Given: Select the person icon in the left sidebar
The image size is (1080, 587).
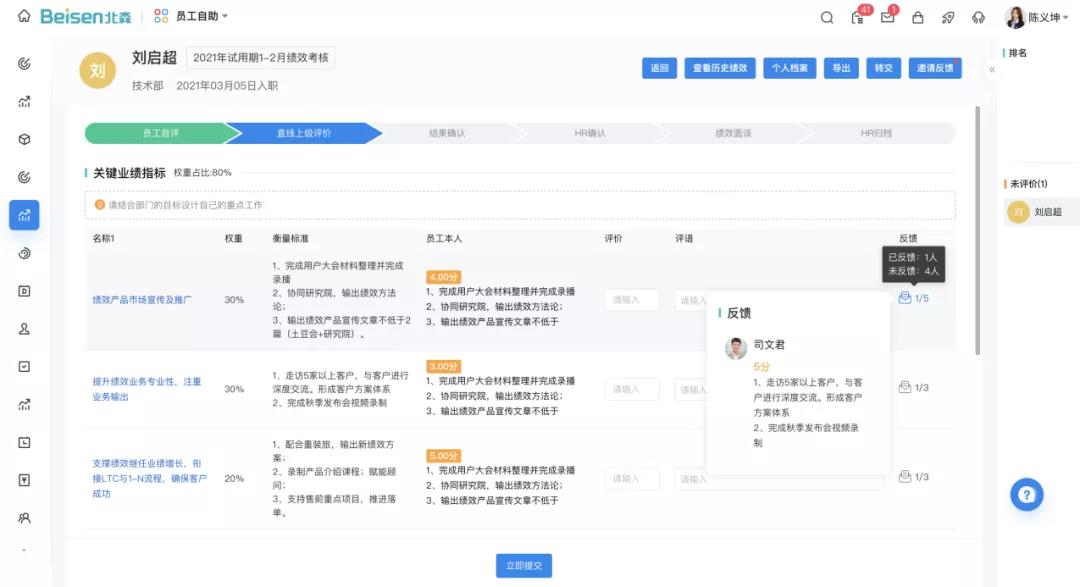Looking at the screenshot, I should [24, 327].
